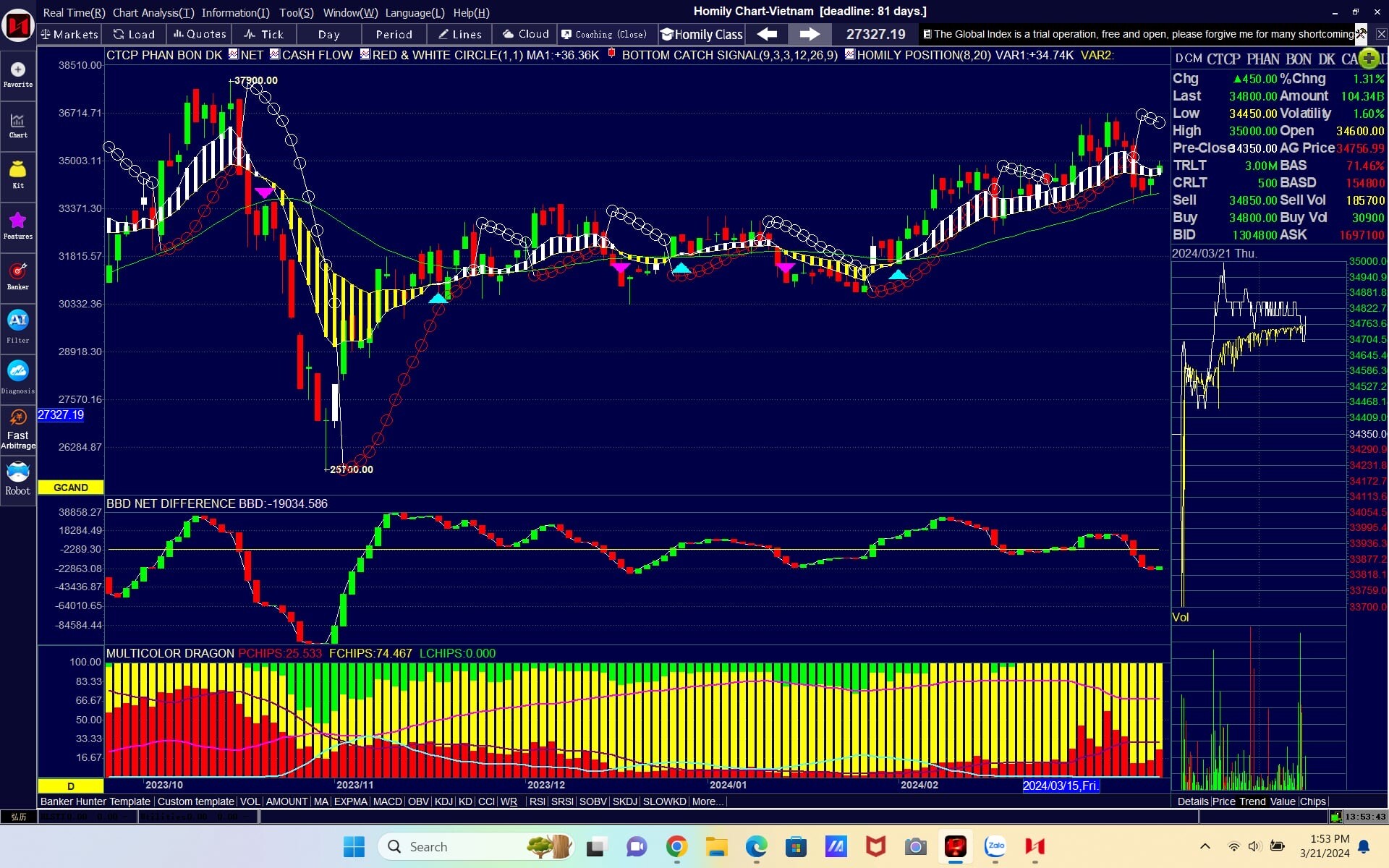Open the Information(I) menu

point(235,12)
